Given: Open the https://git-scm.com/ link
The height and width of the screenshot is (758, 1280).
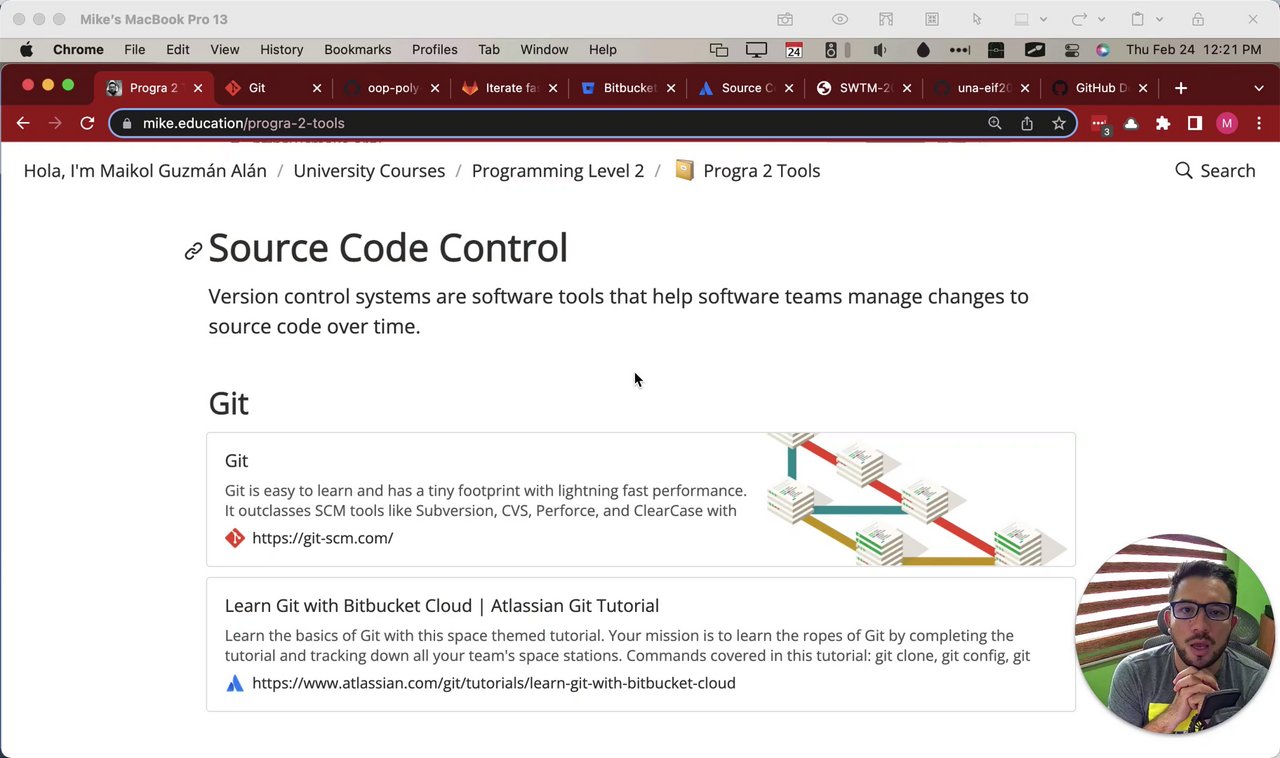Looking at the screenshot, I should [x=322, y=538].
